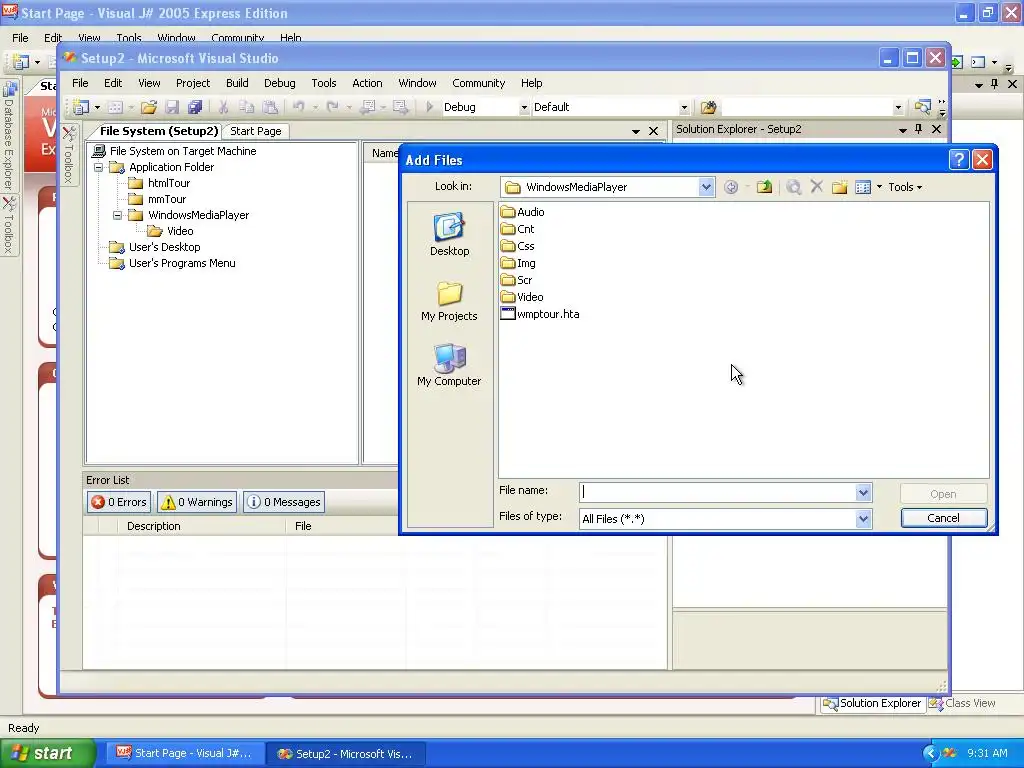Open the Cnt folder in file list

pos(517,229)
